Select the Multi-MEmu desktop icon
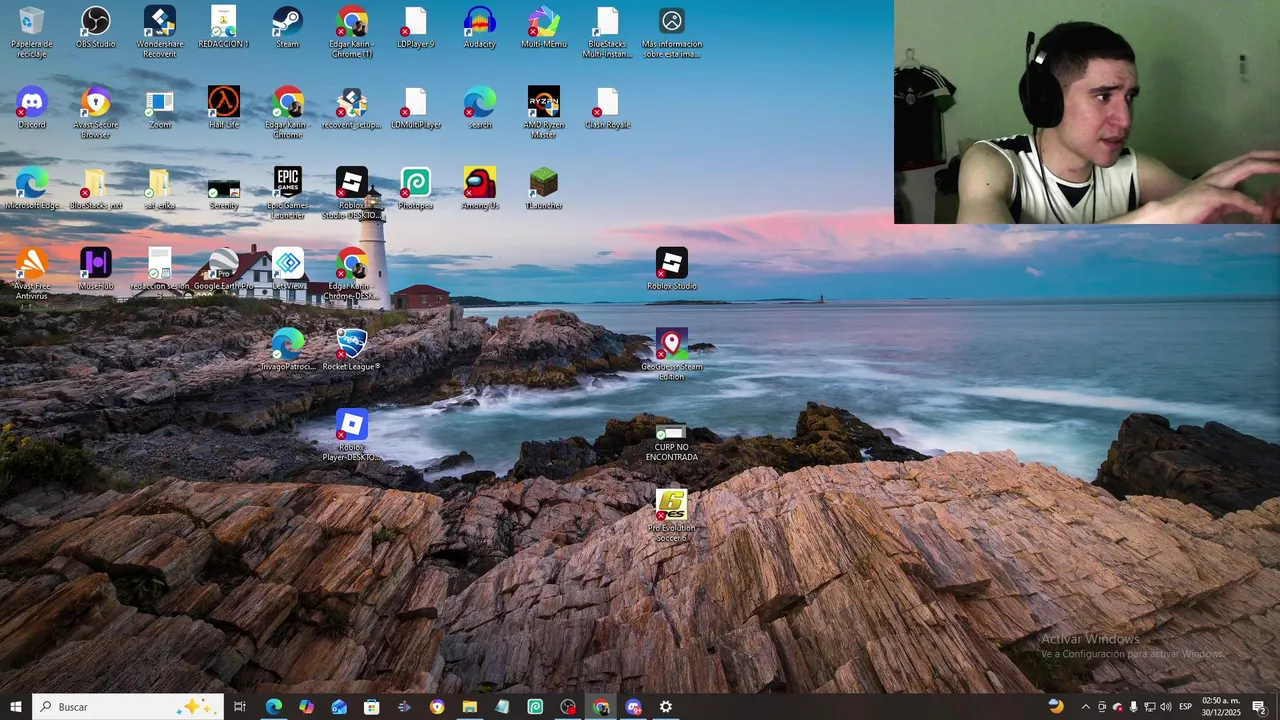Screen dimensions: 1280x720 (x=544, y=27)
